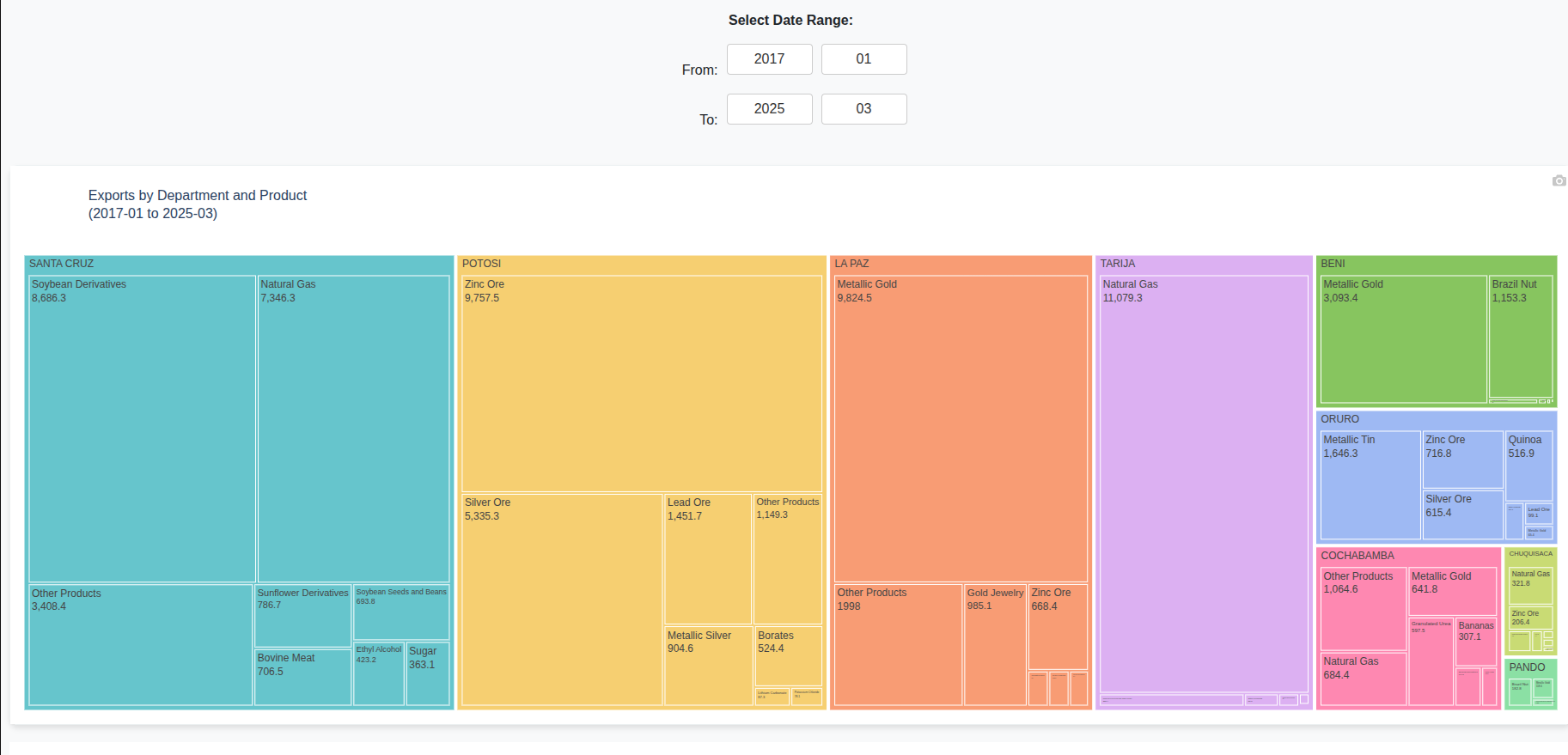Click La Paz Metallic Gold tile
Viewport: 1568px width, 755px height.
960,429
